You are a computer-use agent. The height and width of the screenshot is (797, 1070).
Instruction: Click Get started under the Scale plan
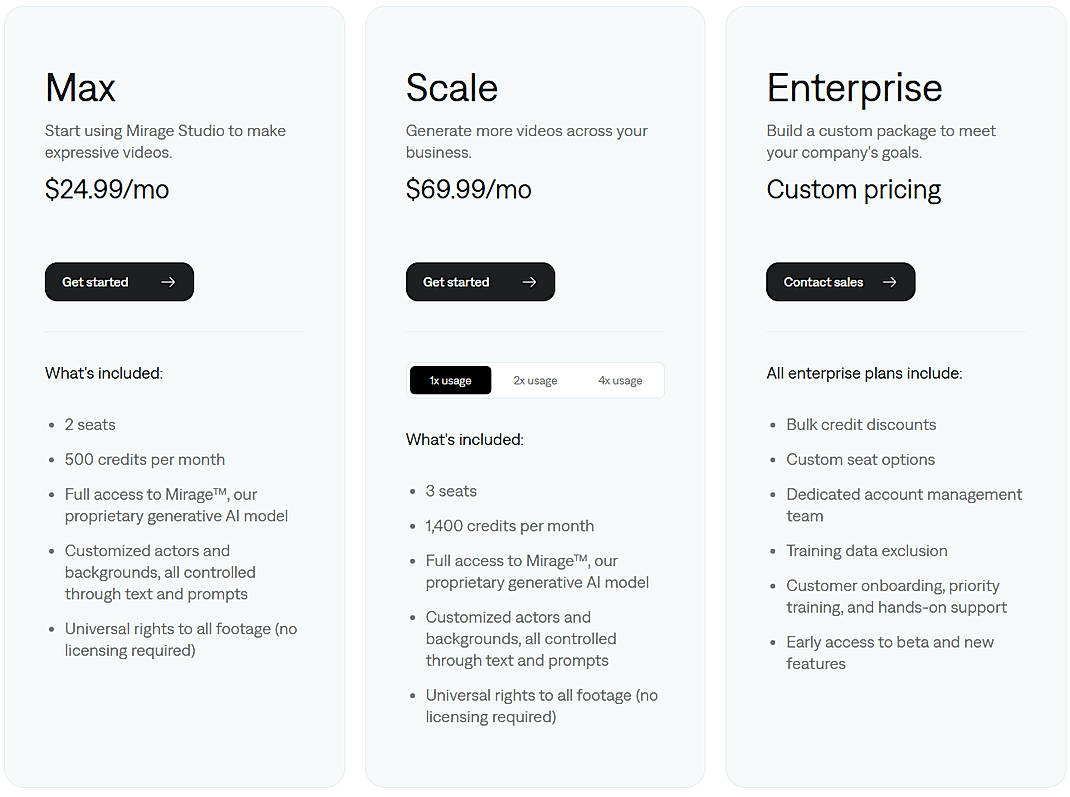click(x=480, y=282)
